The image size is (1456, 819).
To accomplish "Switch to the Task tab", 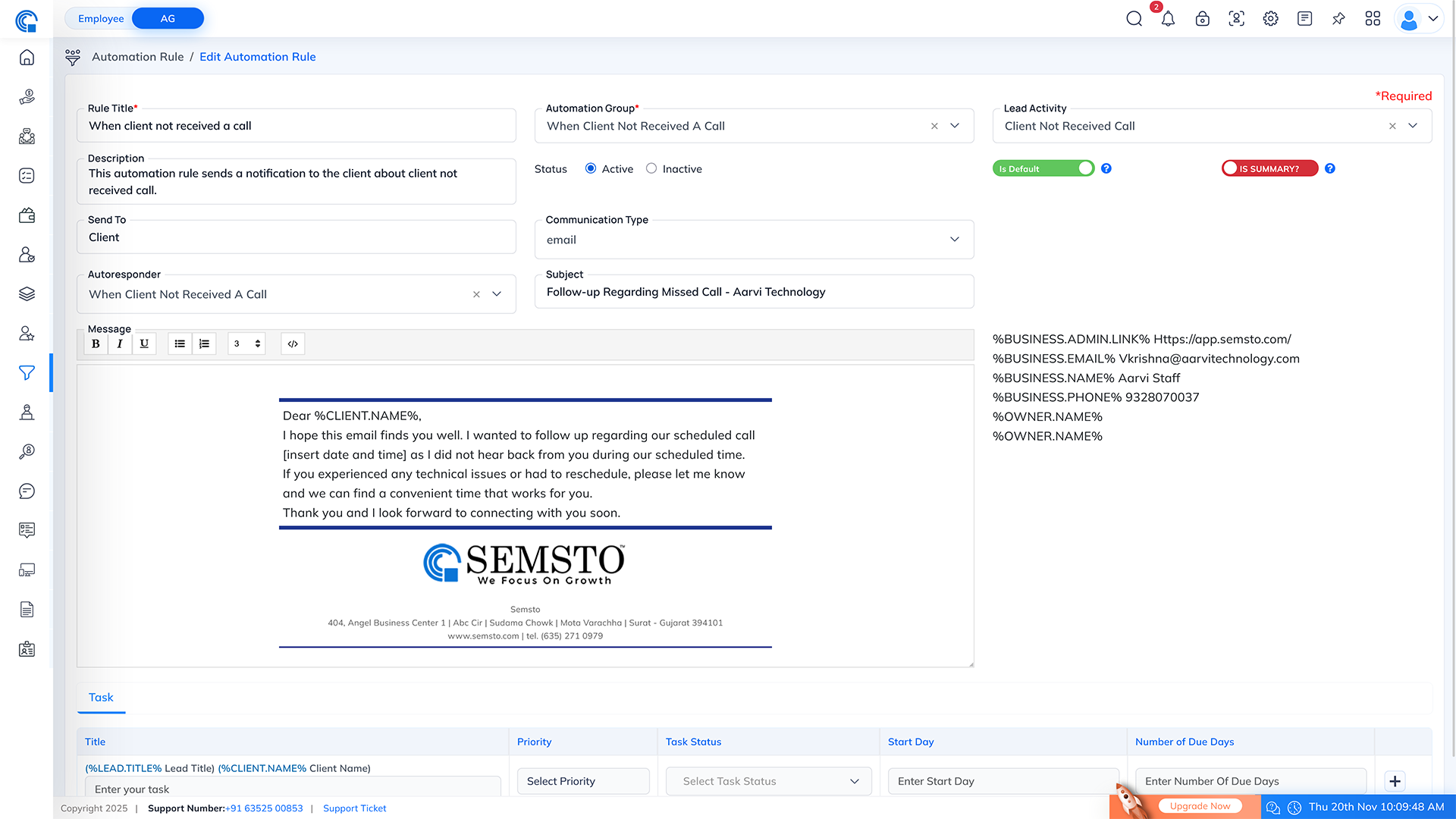I will (x=101, y=697).
